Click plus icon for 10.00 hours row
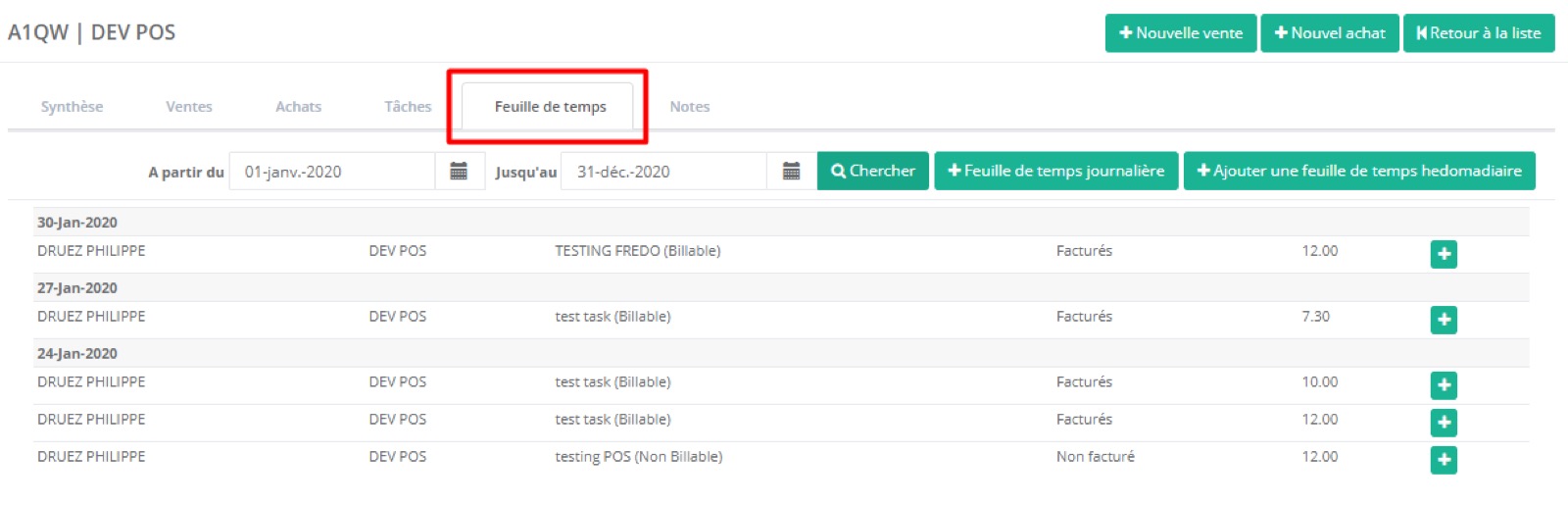This screenshot has width=1568, height=505. (1444, 385)
